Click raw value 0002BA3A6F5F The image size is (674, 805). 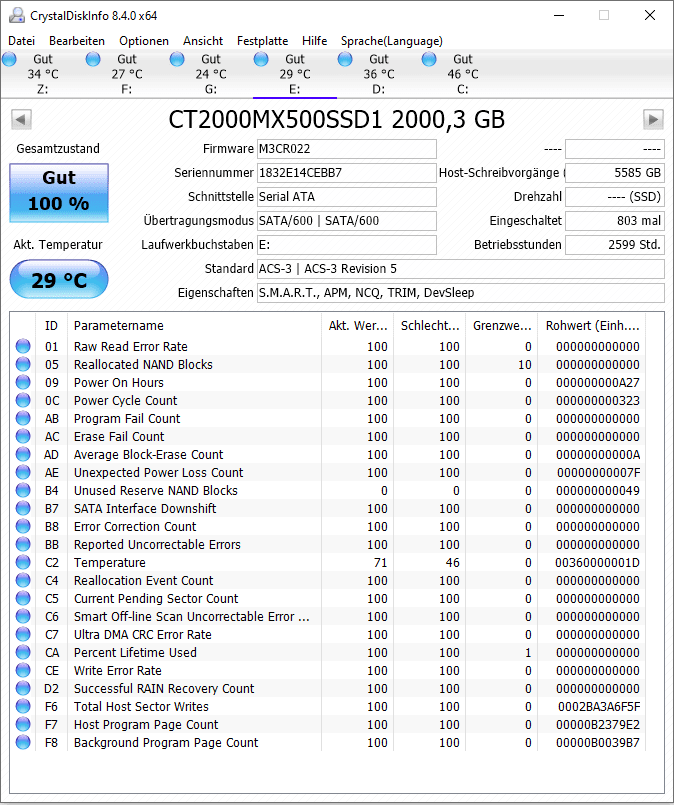click(599, 706)
